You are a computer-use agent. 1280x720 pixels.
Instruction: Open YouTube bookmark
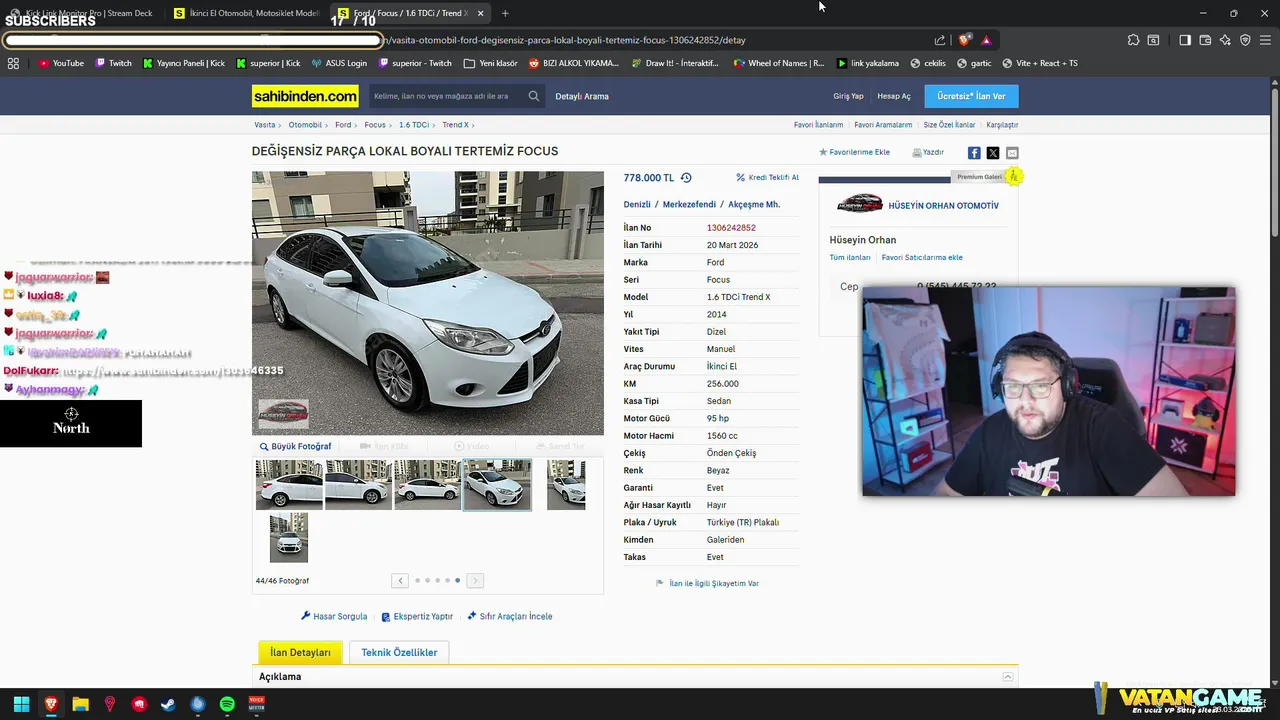[61, 63]
